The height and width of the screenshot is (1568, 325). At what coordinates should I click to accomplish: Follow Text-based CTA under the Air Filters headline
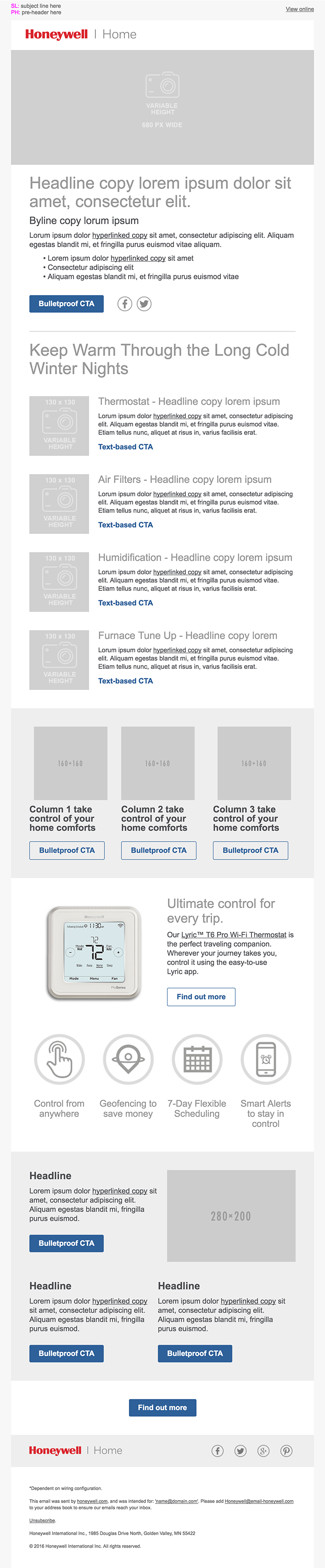tap(125, 525)
